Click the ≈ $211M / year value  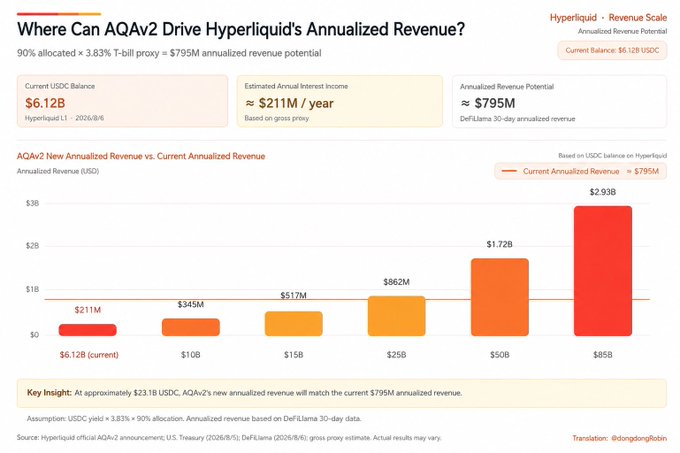(289, 103)
